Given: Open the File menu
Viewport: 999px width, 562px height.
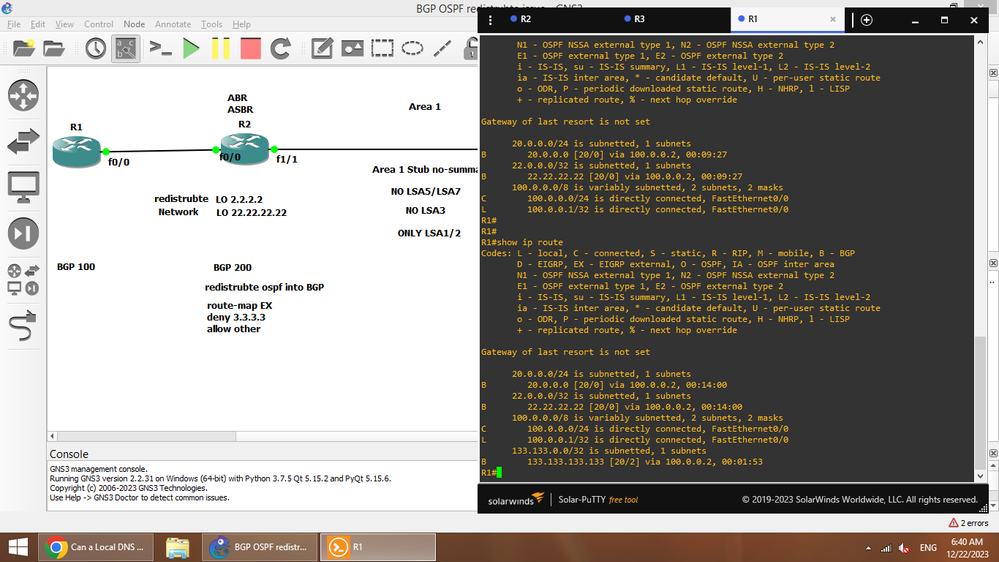Looking at the screenshot, I should [x=14, y=24].
